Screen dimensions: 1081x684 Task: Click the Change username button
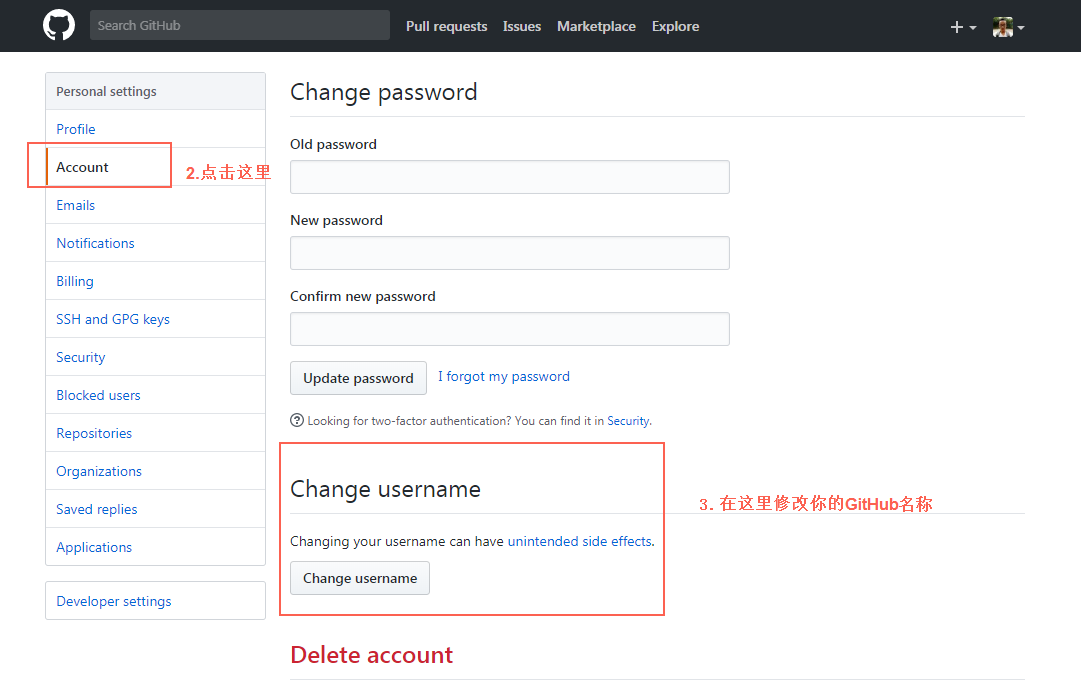click(360, 578)
